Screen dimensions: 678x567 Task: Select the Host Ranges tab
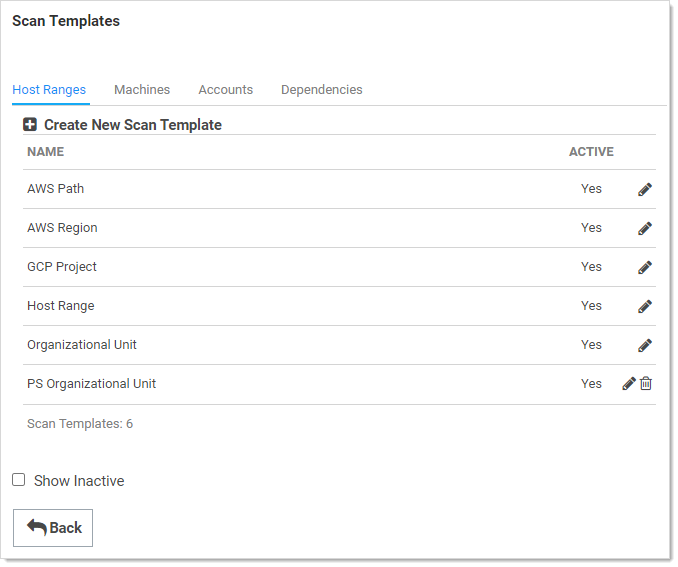pyautogui.click(x=49, y=90)
